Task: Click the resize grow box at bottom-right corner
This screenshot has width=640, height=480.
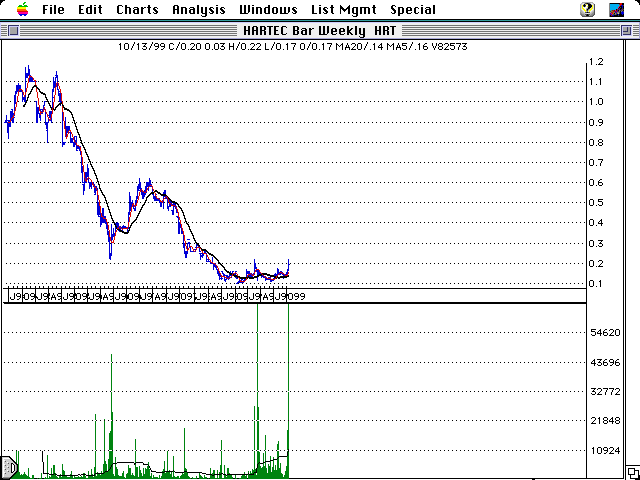Action: (630, 471)
